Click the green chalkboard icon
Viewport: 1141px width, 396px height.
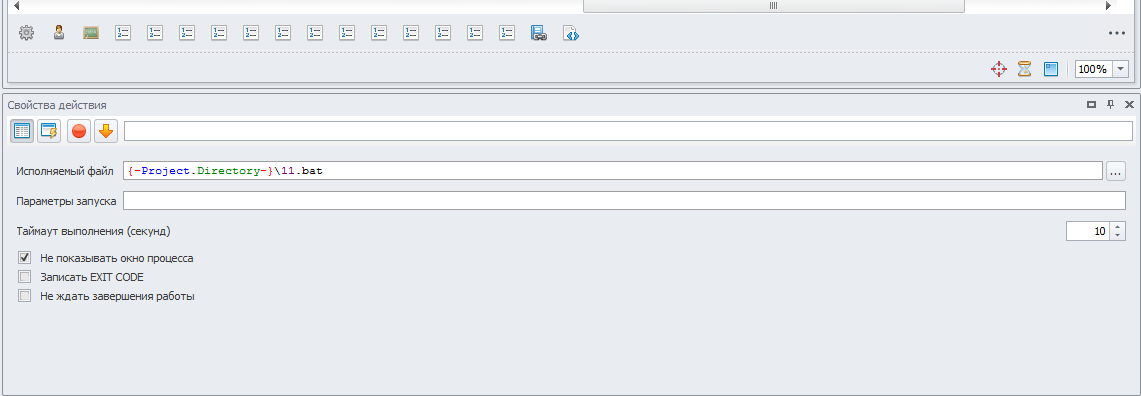[91, 33]
